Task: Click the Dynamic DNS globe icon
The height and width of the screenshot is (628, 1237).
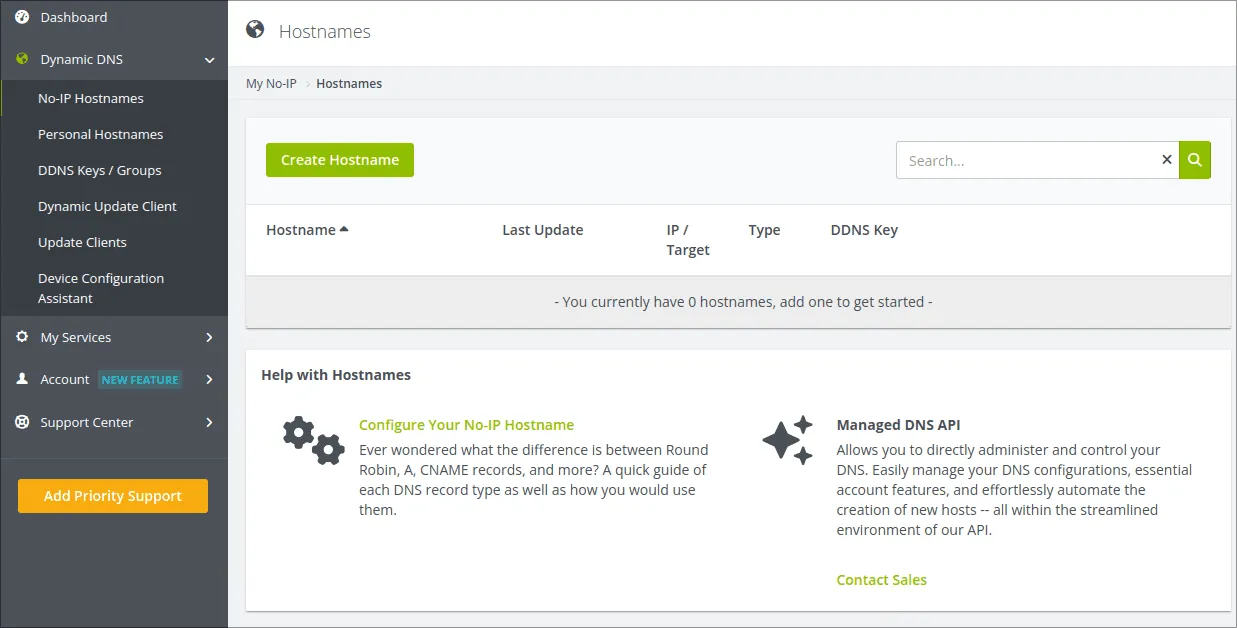Action: coord(22,59)
